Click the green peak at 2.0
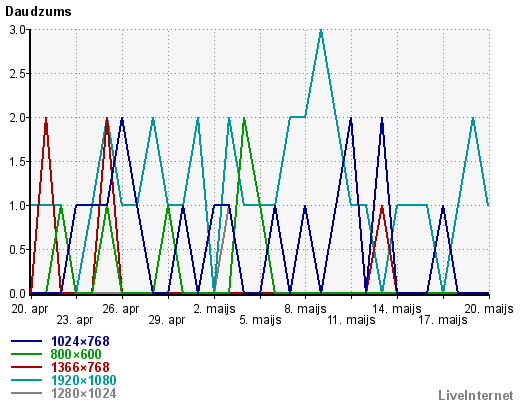 click(244, 119)
